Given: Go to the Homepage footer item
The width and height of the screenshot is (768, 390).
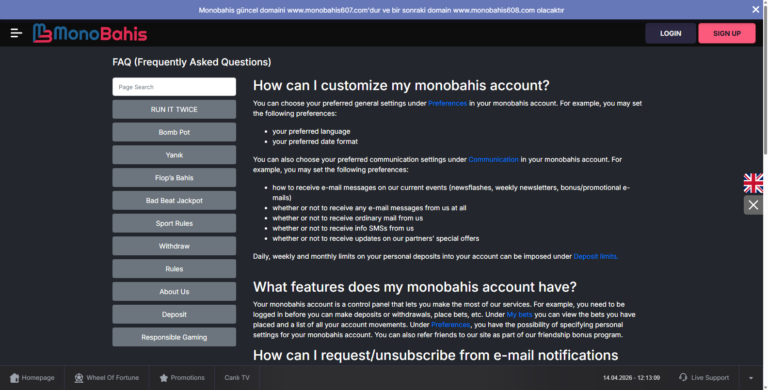Looking at the screenshot, I should point(32,378).
